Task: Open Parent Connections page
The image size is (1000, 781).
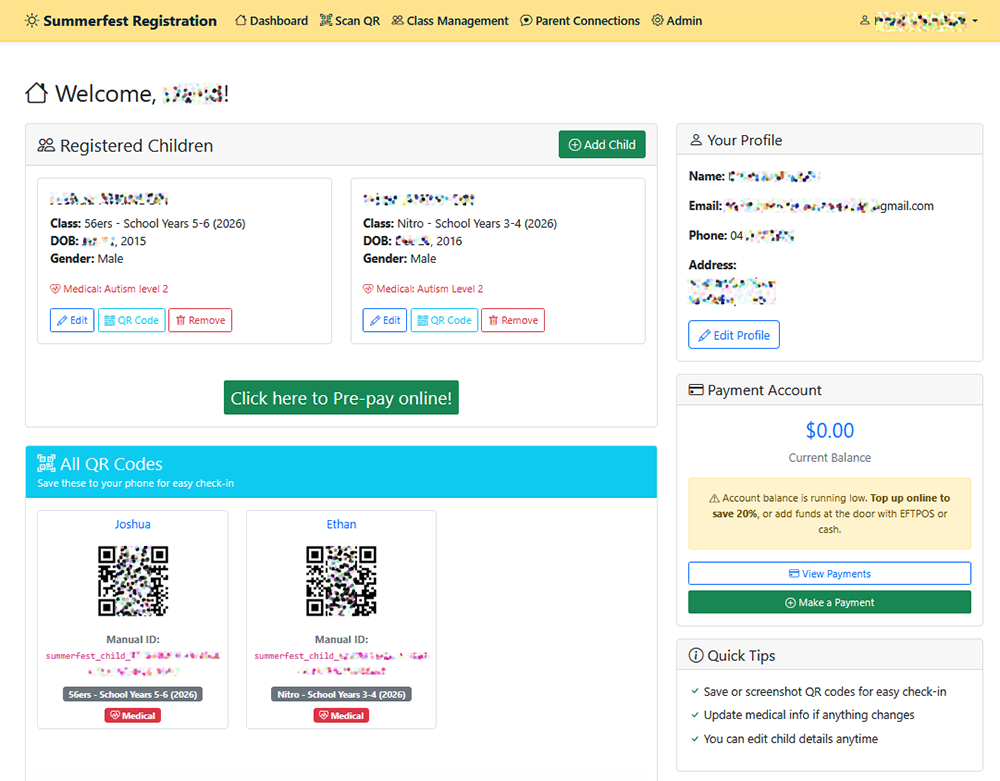Action: [580, 20]
